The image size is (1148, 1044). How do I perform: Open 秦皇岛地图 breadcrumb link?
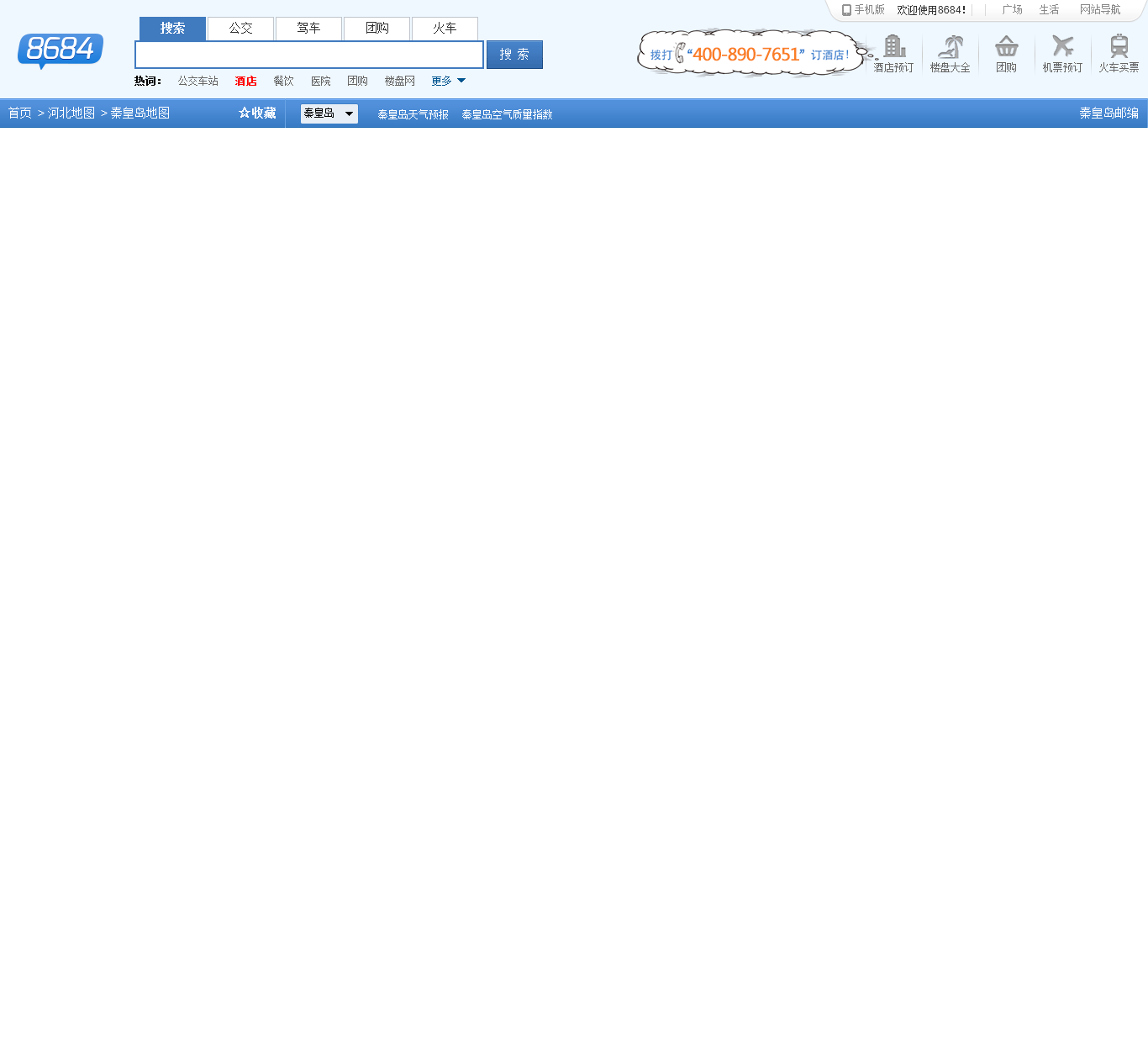pyautogui.click(x=140, y=113)
